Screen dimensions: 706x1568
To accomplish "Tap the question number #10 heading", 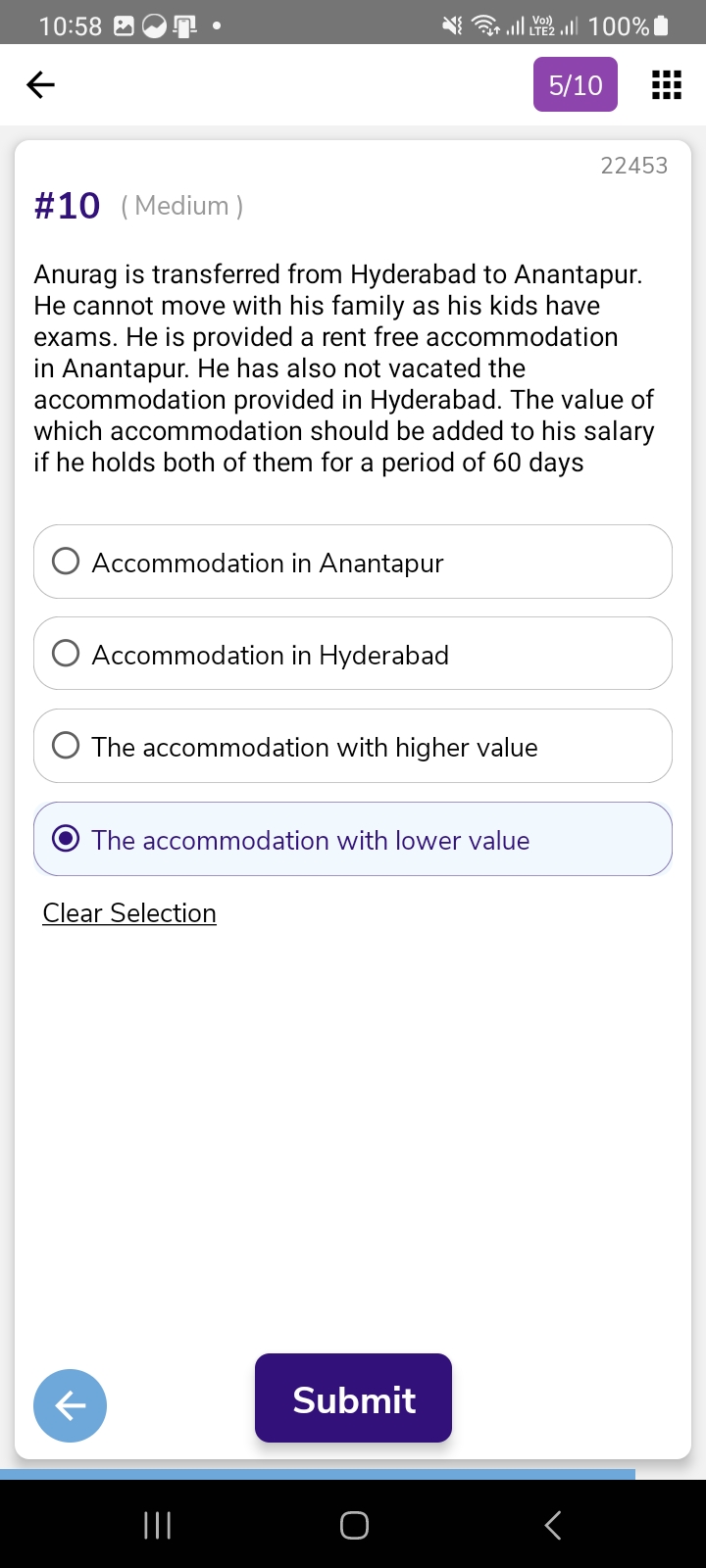I will [x=68, y=206].
